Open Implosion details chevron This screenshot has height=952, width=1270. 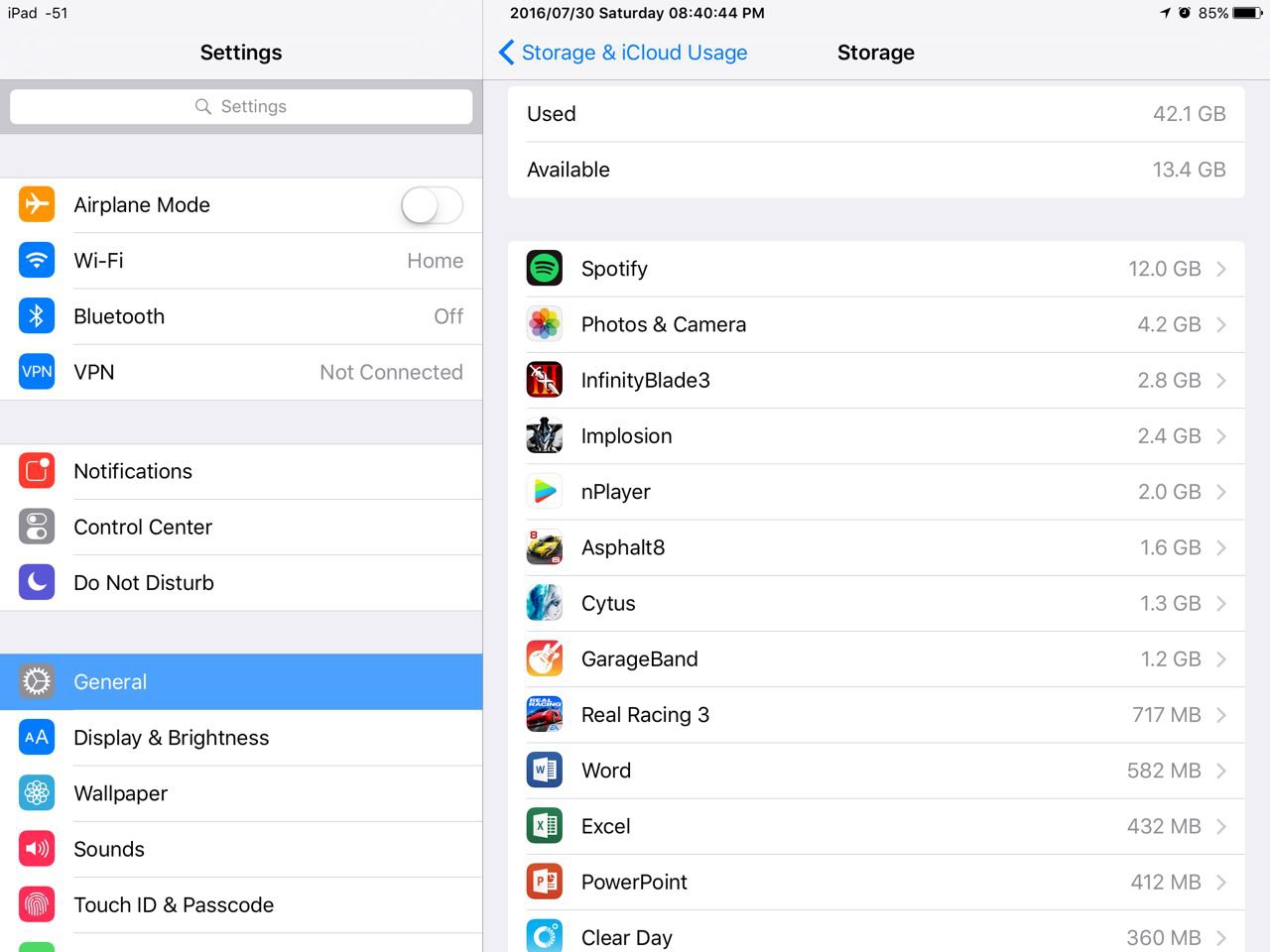click(x=1221, y=435)
